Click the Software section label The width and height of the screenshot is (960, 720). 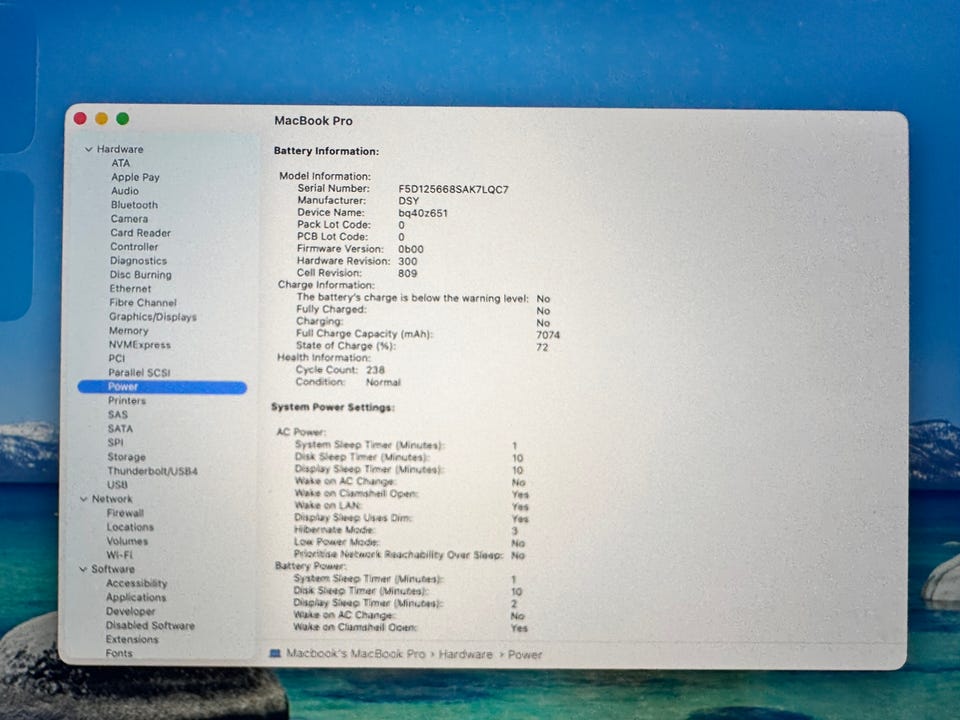click(x=113, y=569)
